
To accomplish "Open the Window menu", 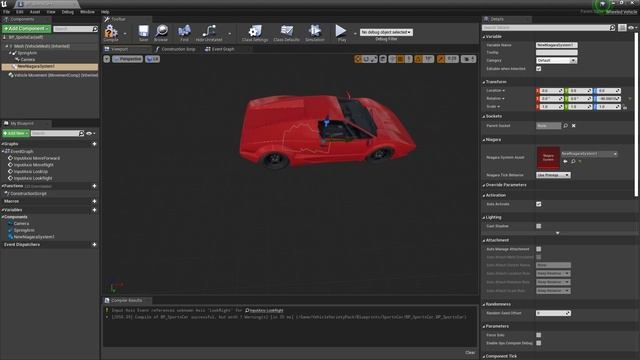I will click(87, 12).
